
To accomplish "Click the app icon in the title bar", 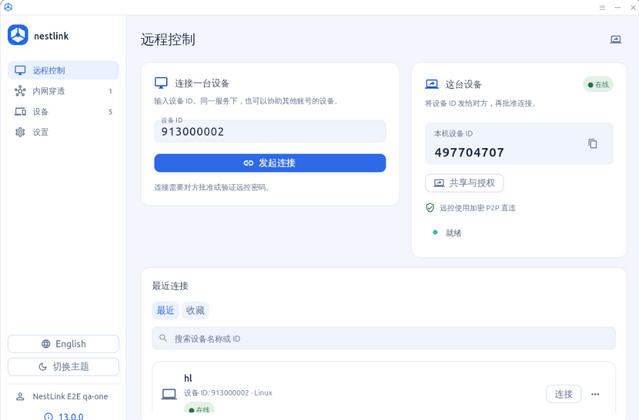I will (x=8, y=7).
